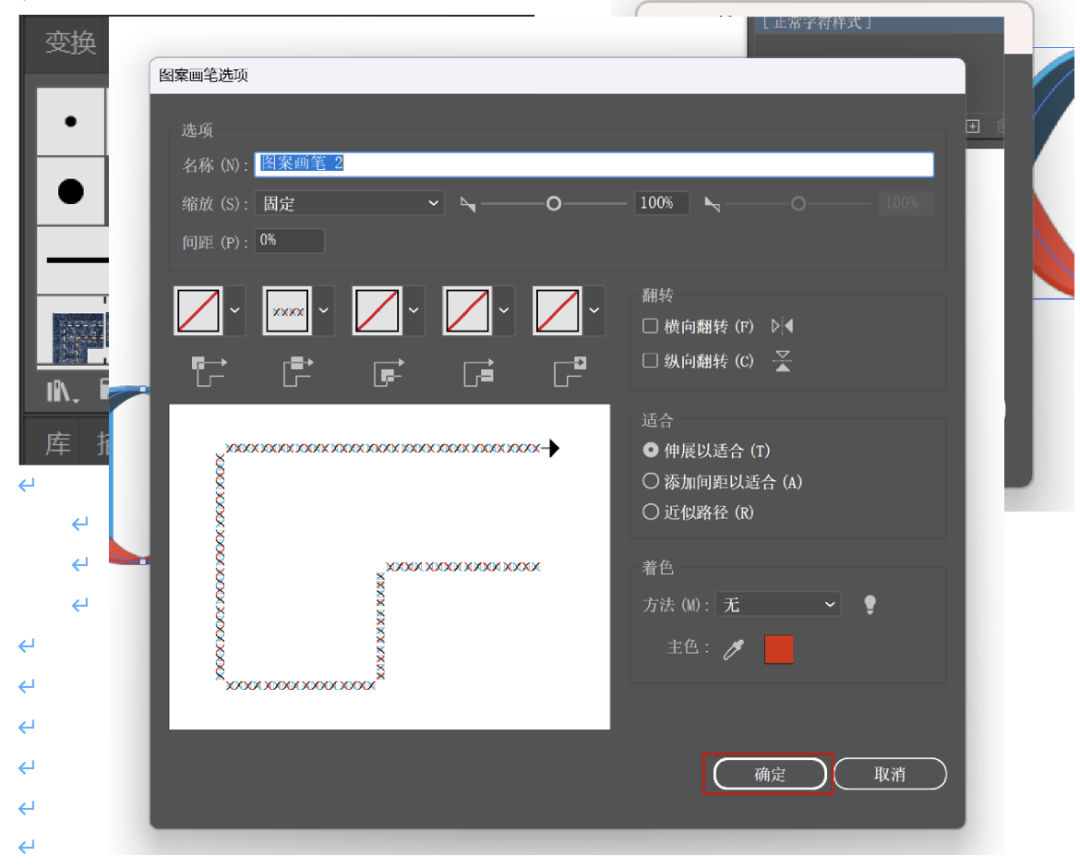1080x868 pixels.
Task: Adjust the scale slider handle
Action: pyautogui.click(x=553, y=204)
